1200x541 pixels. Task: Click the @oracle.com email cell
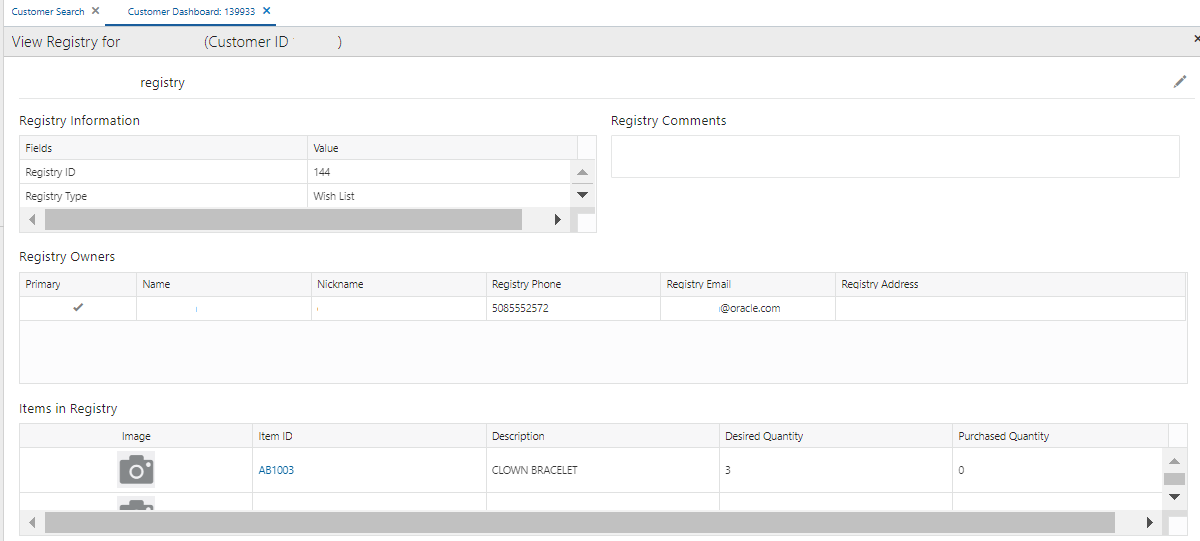748,308
